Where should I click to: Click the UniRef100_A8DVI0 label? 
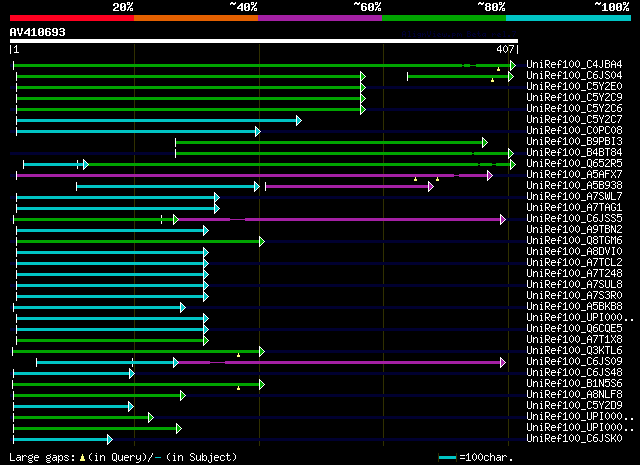tap(574, 251)
